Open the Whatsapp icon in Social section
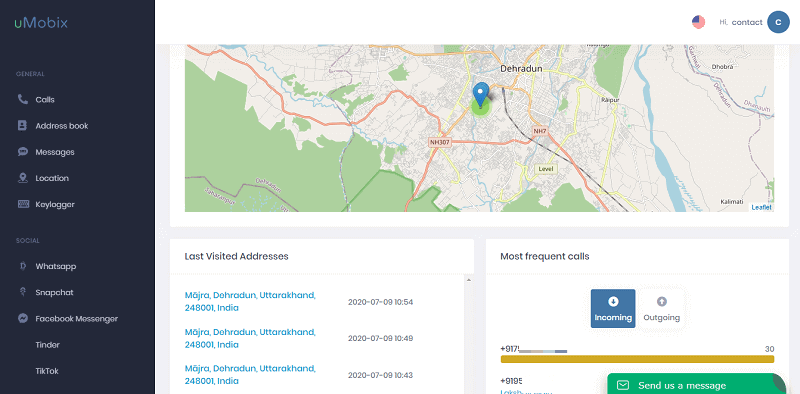 [x=22, y=266]
